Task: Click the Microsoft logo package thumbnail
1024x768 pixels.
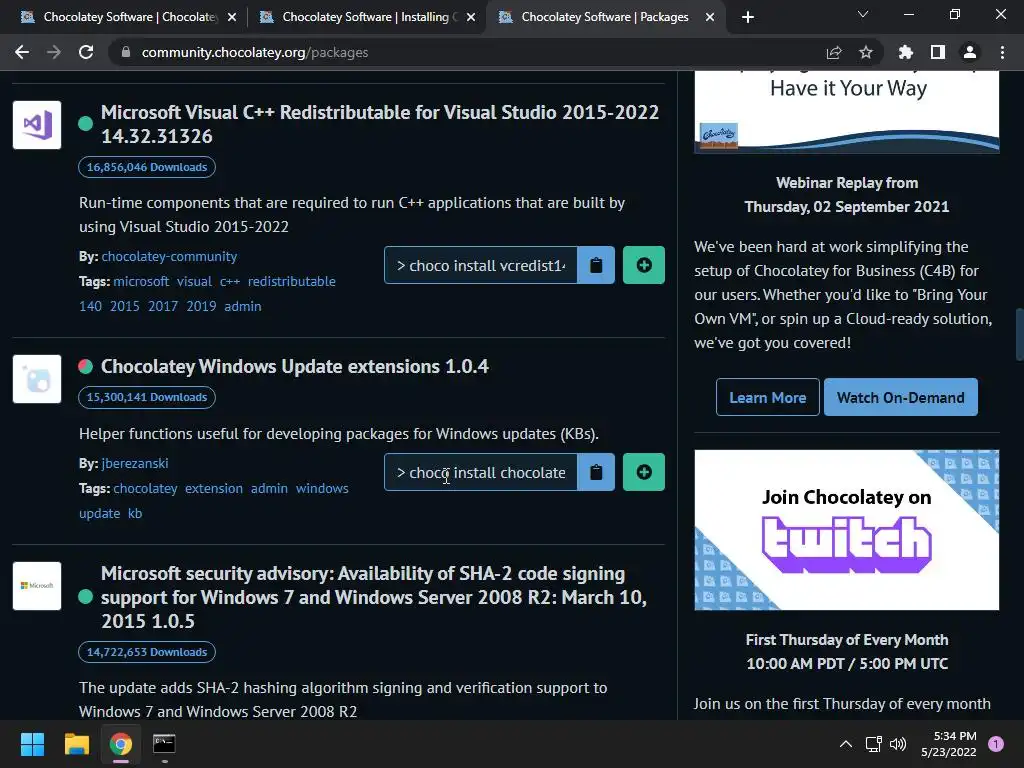Action: click(x=37, y=586)
